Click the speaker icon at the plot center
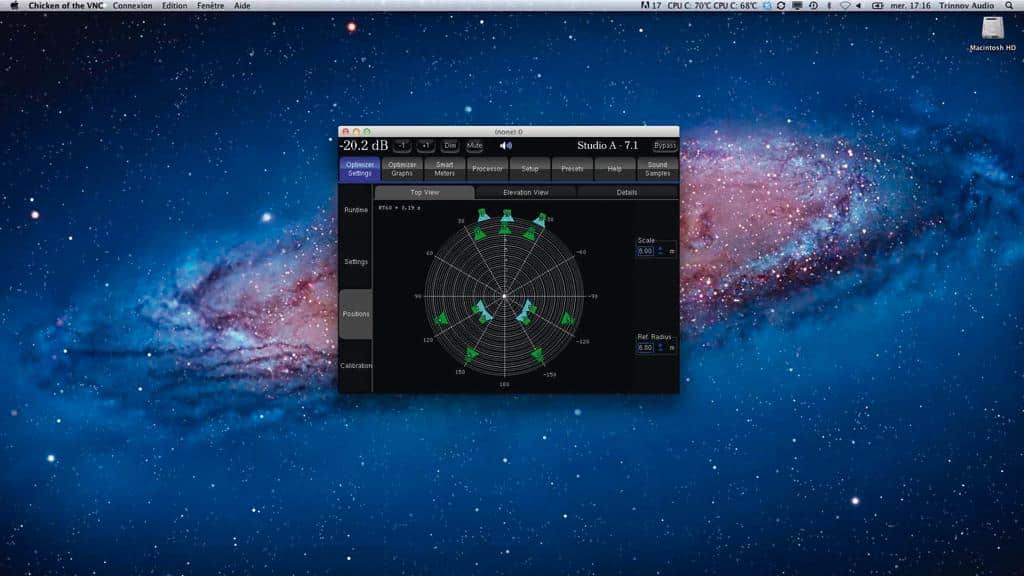This screenshot has width=1024, height=576. [503, 294]
